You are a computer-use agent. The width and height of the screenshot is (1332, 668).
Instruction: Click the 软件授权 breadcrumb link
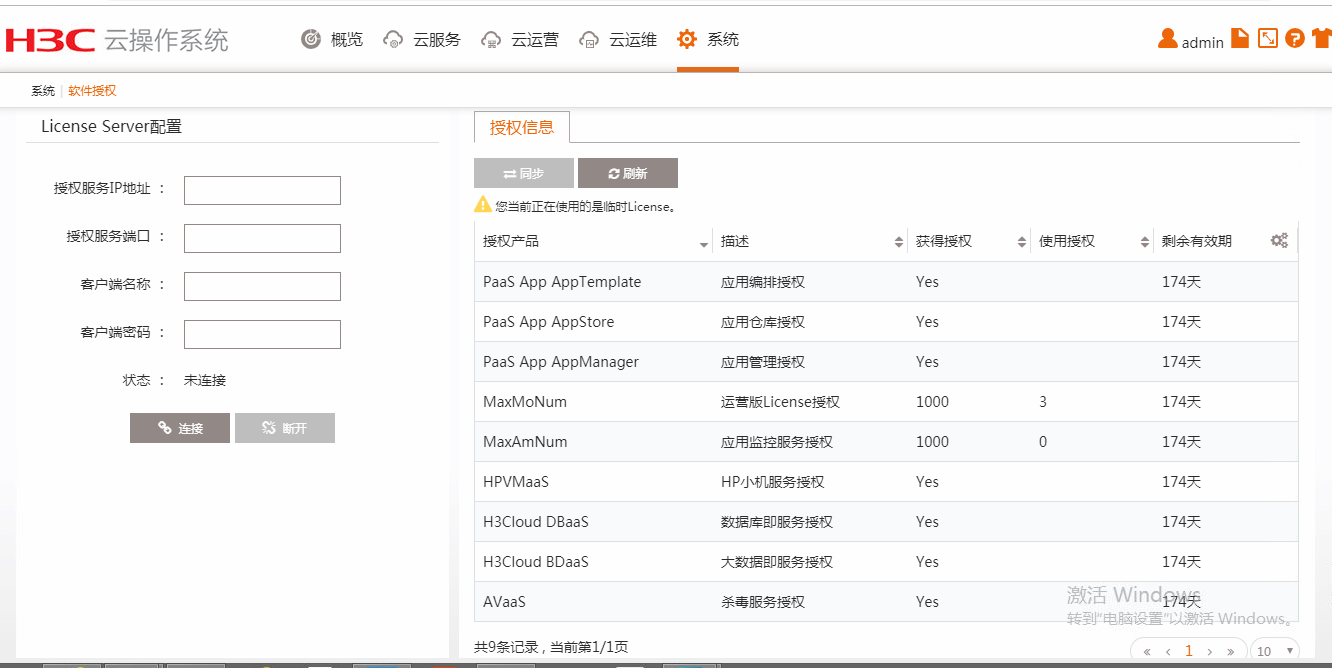[x=92, y=91]
